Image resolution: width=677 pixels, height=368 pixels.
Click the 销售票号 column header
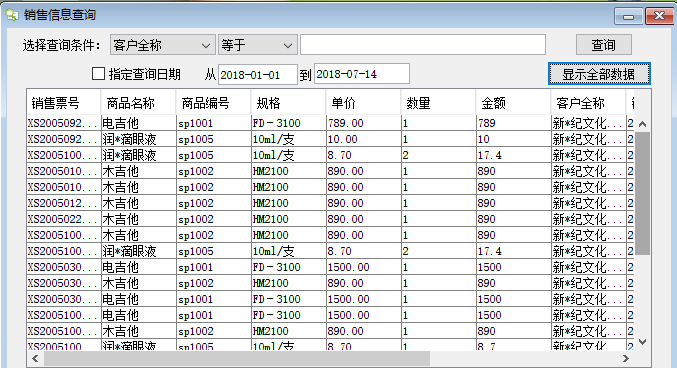pos(63,103)
